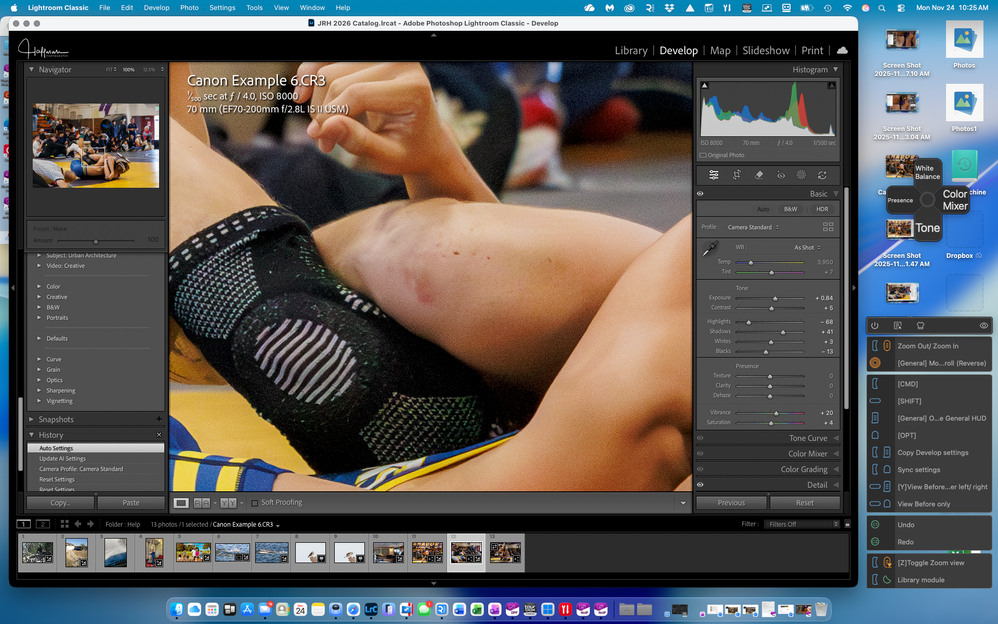The width and height of the screenshot is (998, 624).
Task: Expand the Tone Curve panel
Action: point(808,438)
